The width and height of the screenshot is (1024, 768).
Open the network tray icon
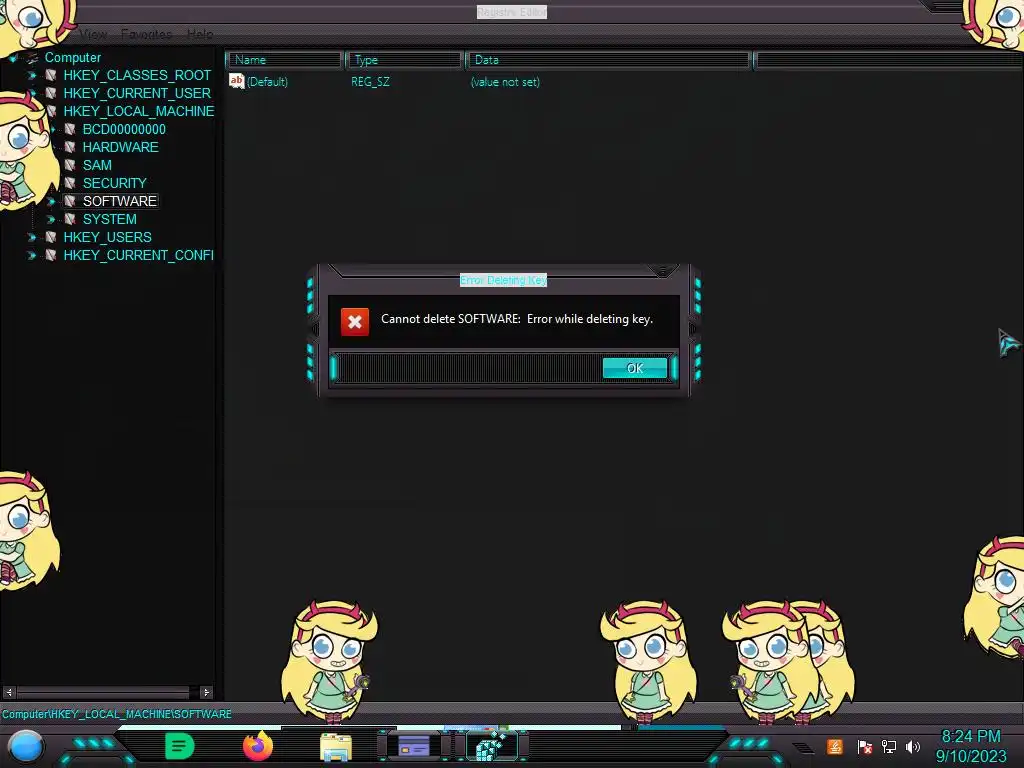tap(889, 746)
